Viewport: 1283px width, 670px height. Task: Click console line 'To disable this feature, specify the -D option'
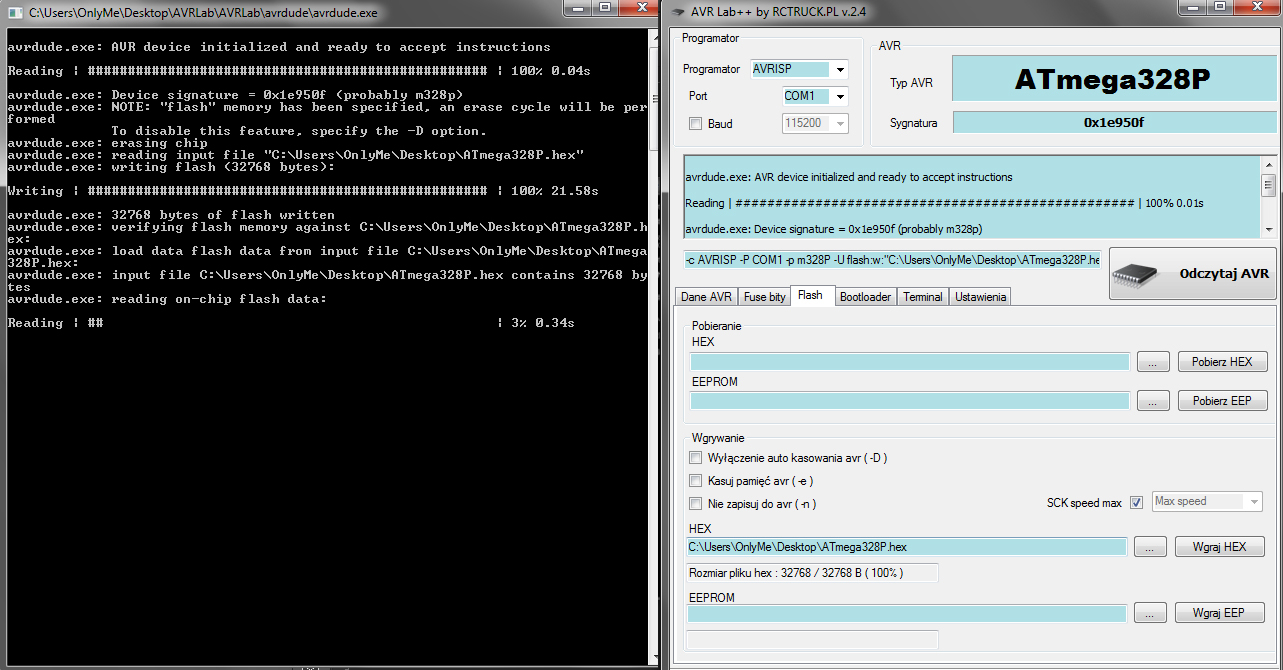pos(299,131)
